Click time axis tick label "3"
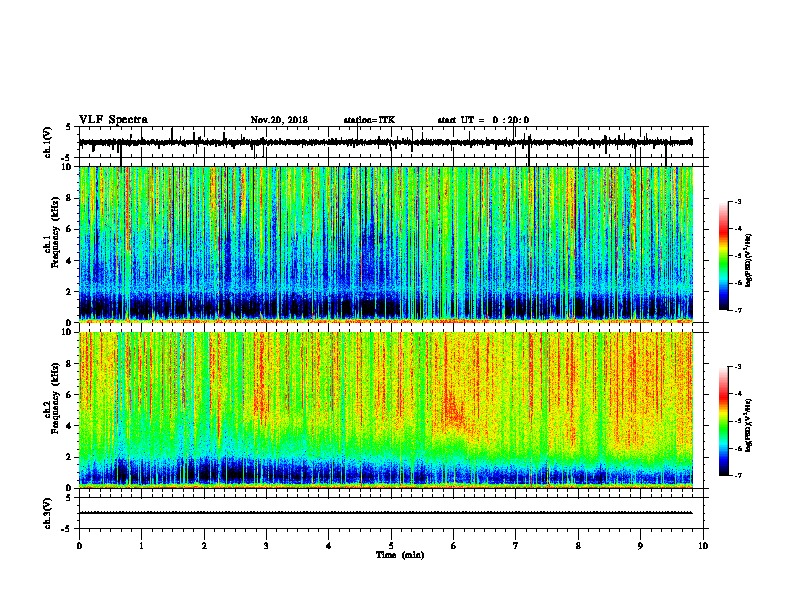The width and height of the screenshot is (792, 612). point(266,546)
